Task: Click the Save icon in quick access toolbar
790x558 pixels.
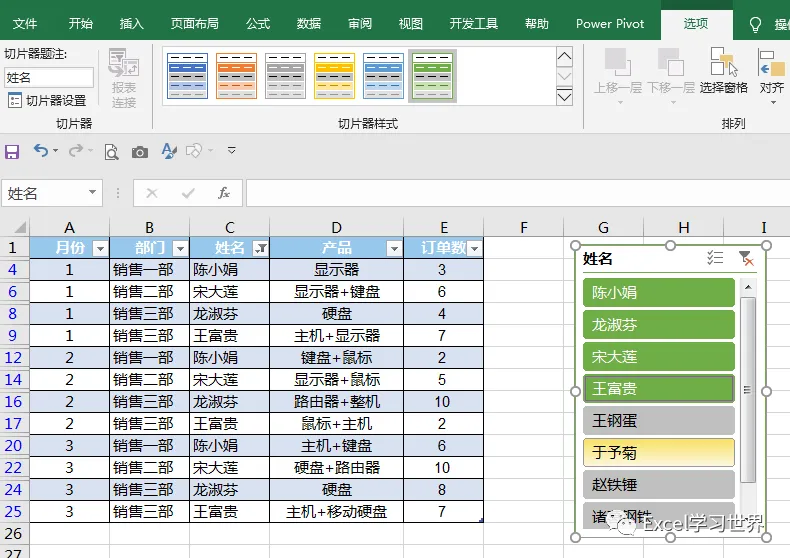Action: coord(12,151)
